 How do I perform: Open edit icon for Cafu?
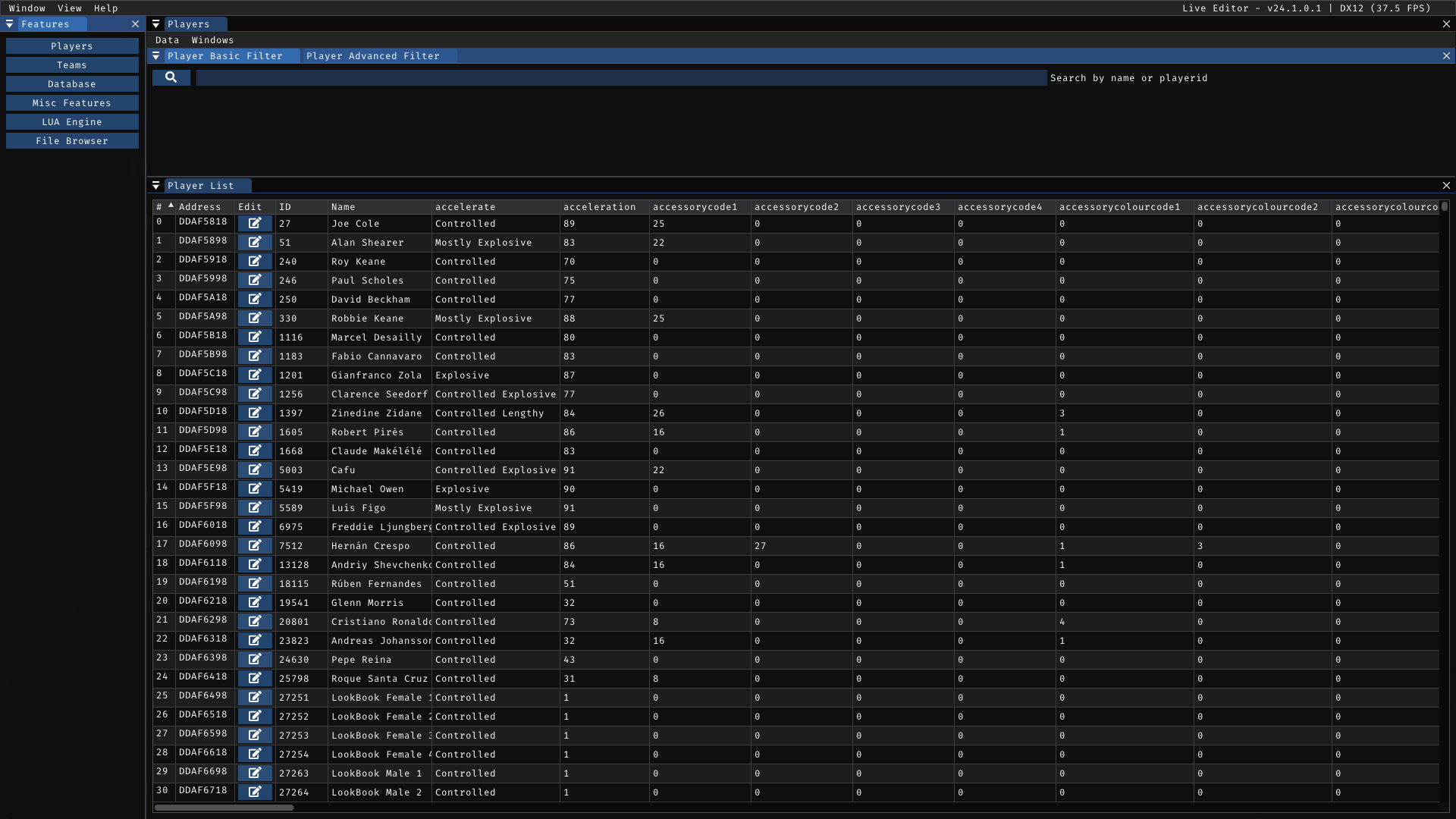click(255, 470)
